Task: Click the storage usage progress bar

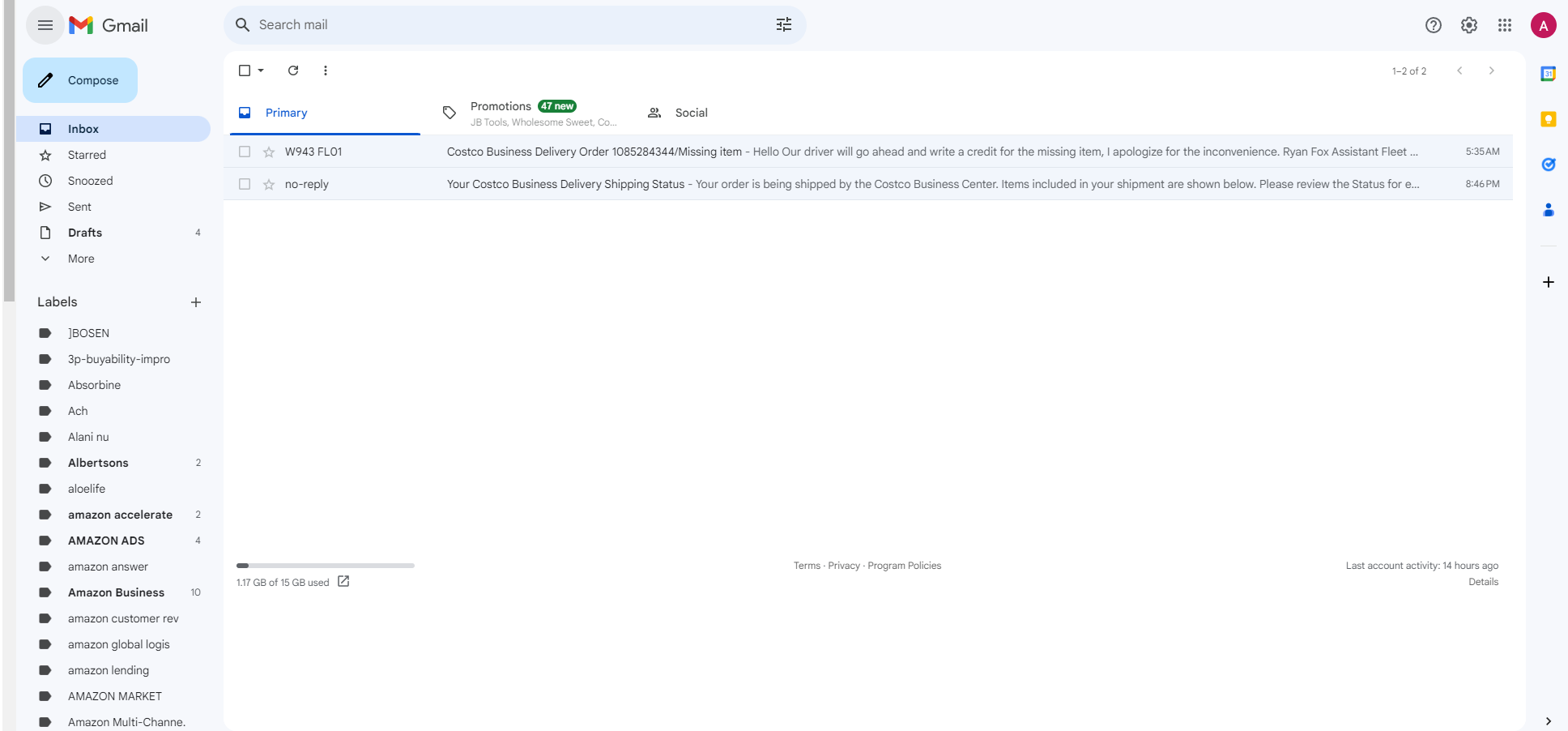Action: click(x=326, y=566)
